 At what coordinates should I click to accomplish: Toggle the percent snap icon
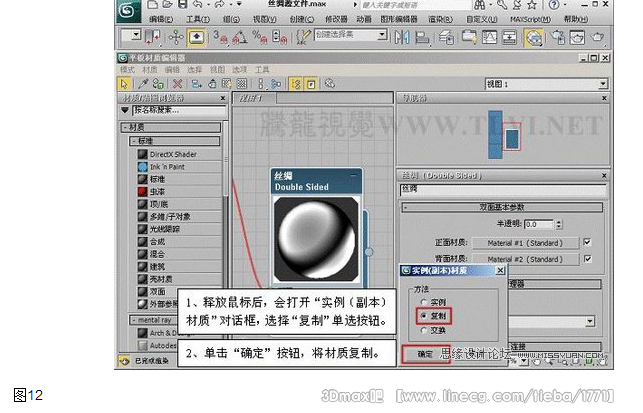[x=260, y=37]
